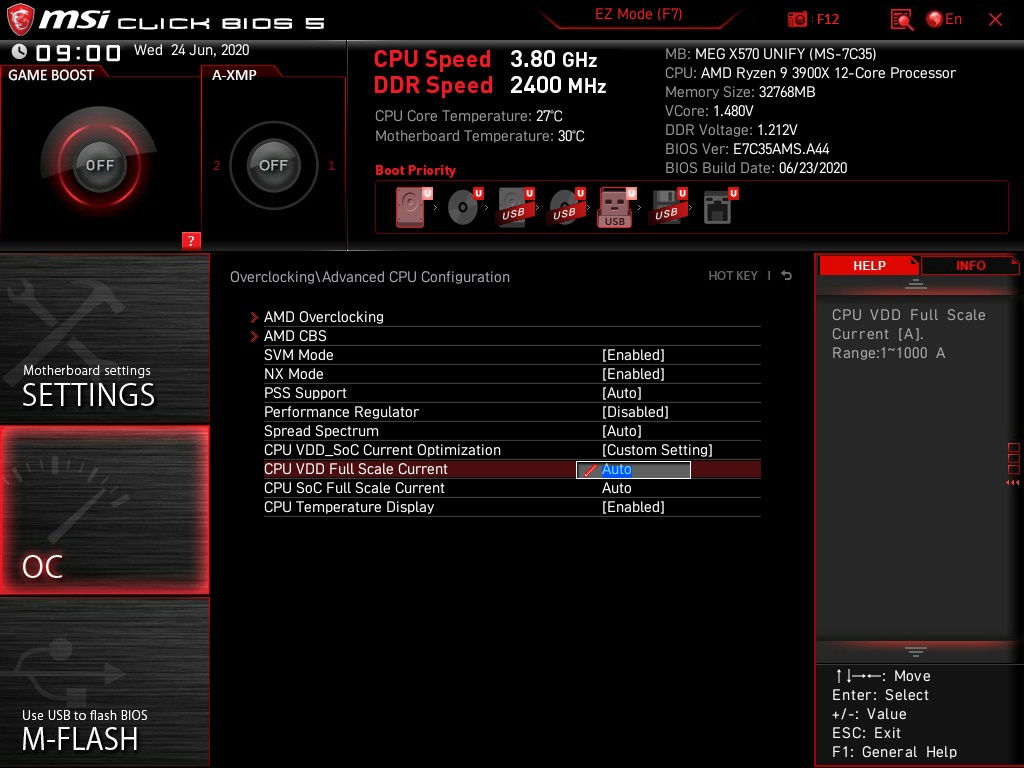Viewport: 1024px width, 768px height.
Task: Switch to the INFO tab
Action: [x=970, y=266]
